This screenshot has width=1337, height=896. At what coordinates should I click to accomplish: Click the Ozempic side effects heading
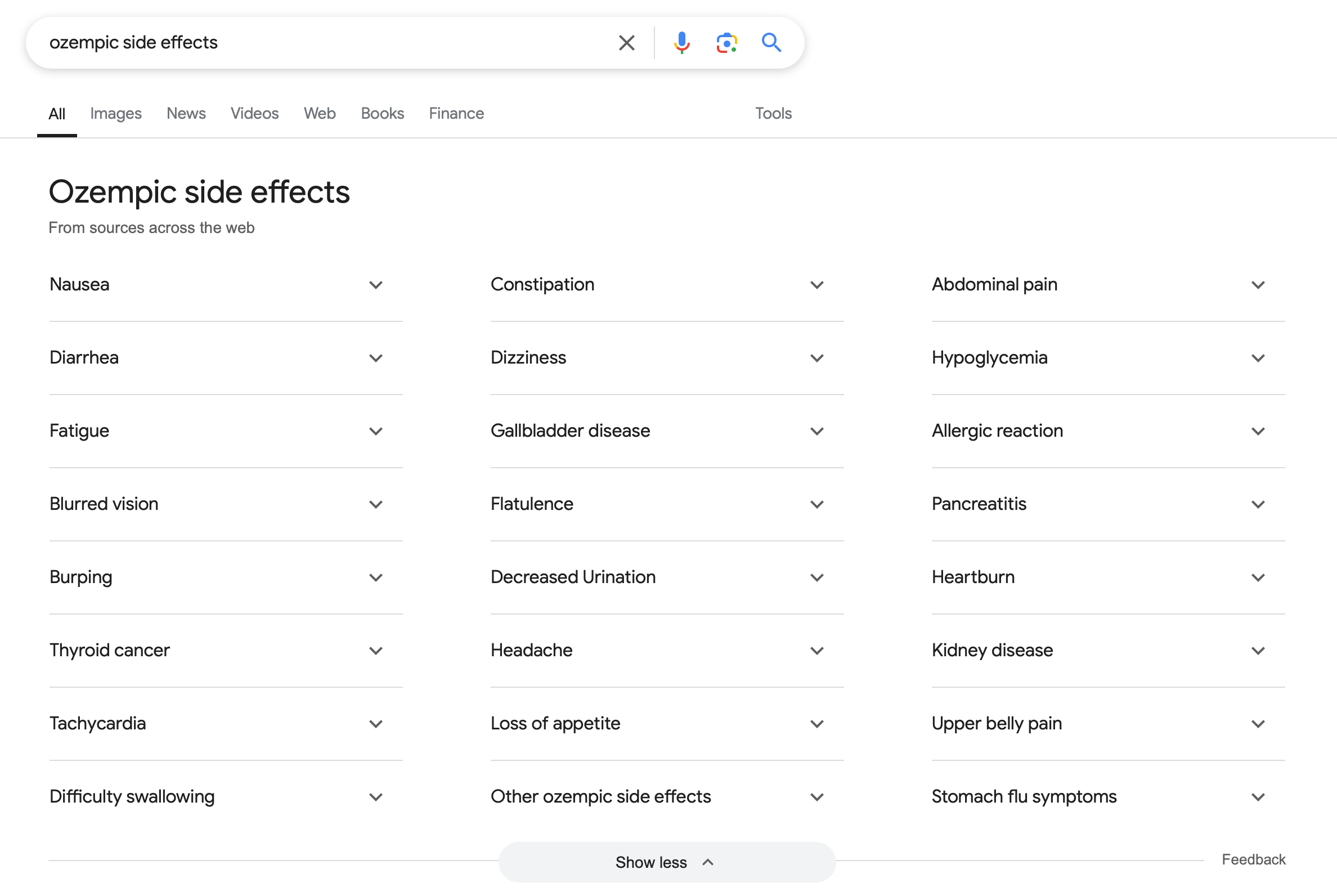[199, 192]
